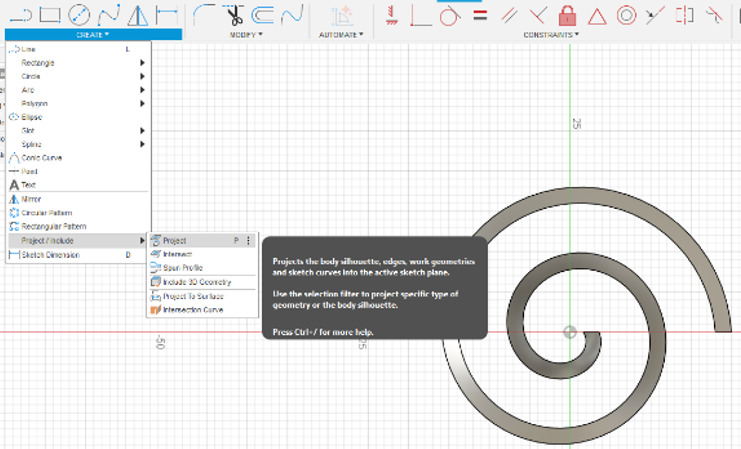The image size is (741, 449).
Task: Expand the Slot submenu arrow
Action: coord(142,130)
